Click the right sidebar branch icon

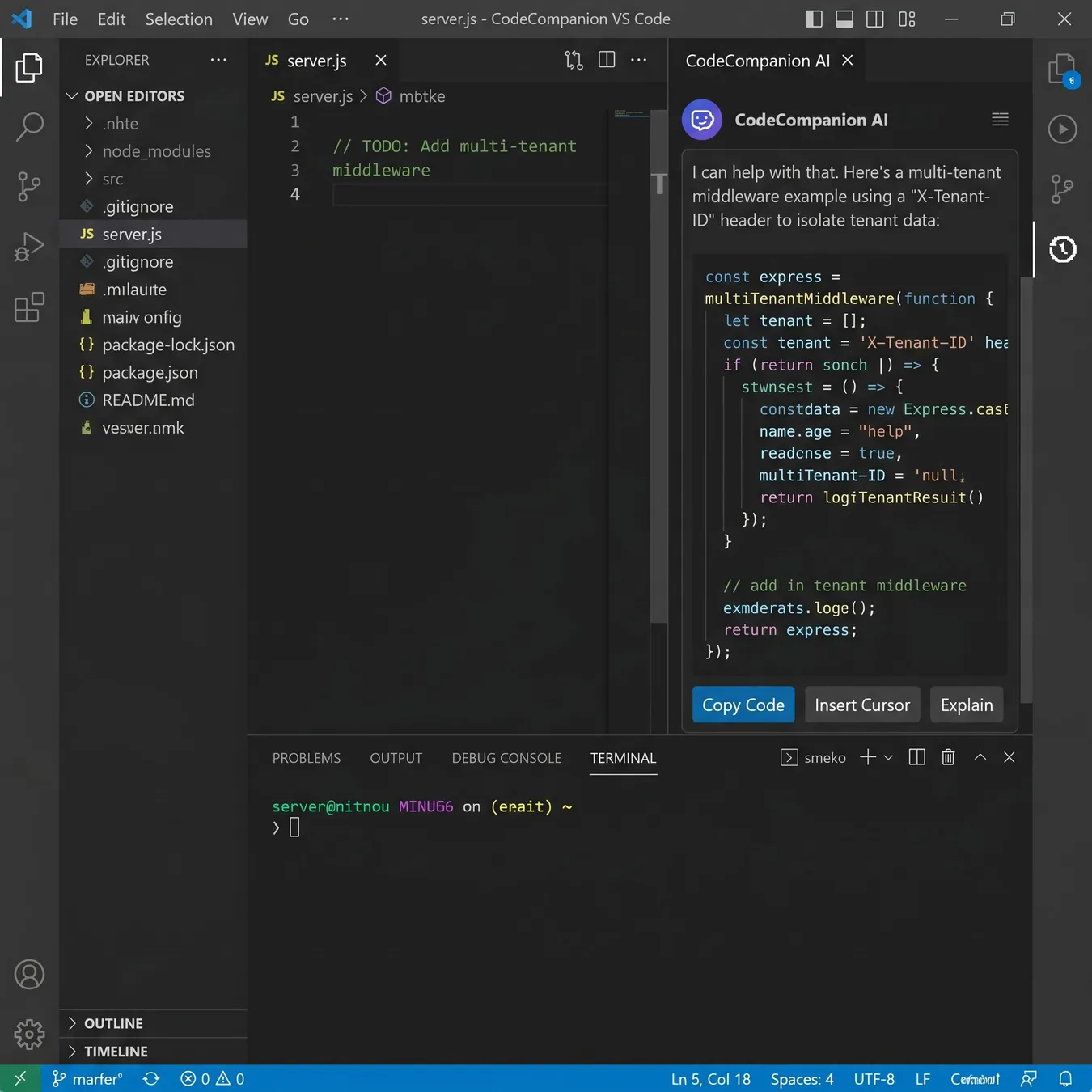coord(1061,188)
